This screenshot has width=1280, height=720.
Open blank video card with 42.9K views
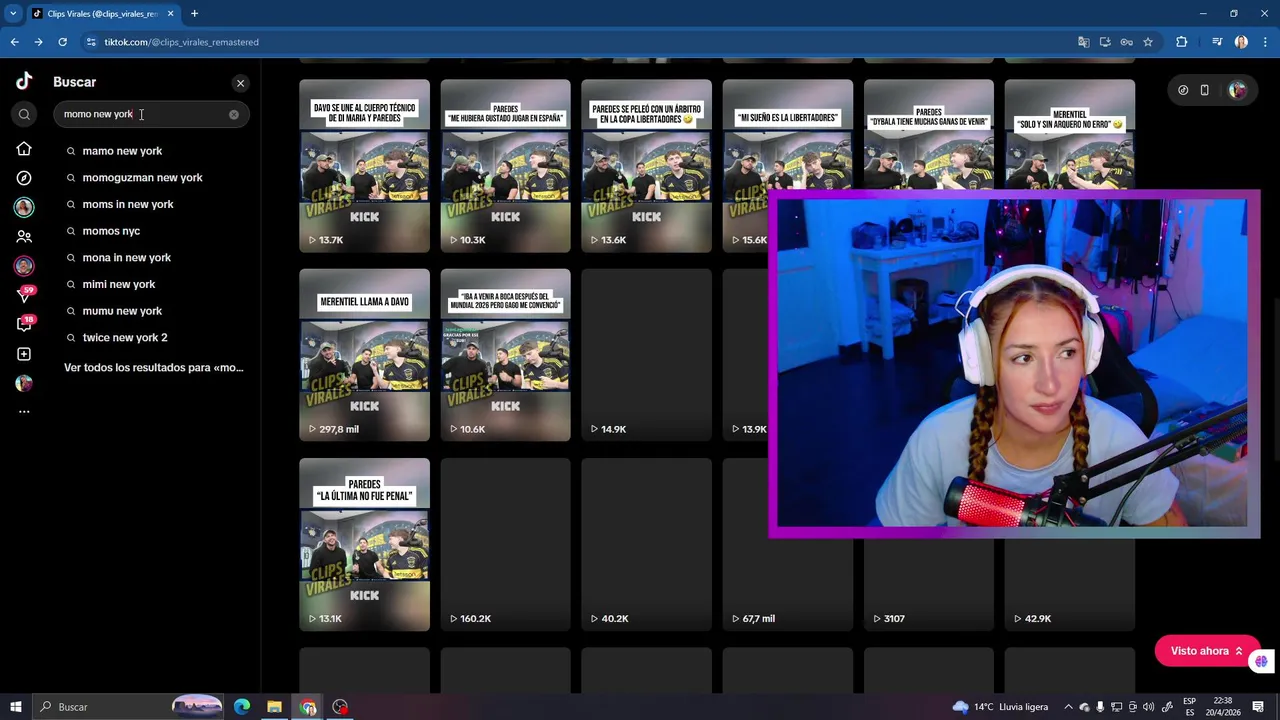click(x=1070, y=585)
